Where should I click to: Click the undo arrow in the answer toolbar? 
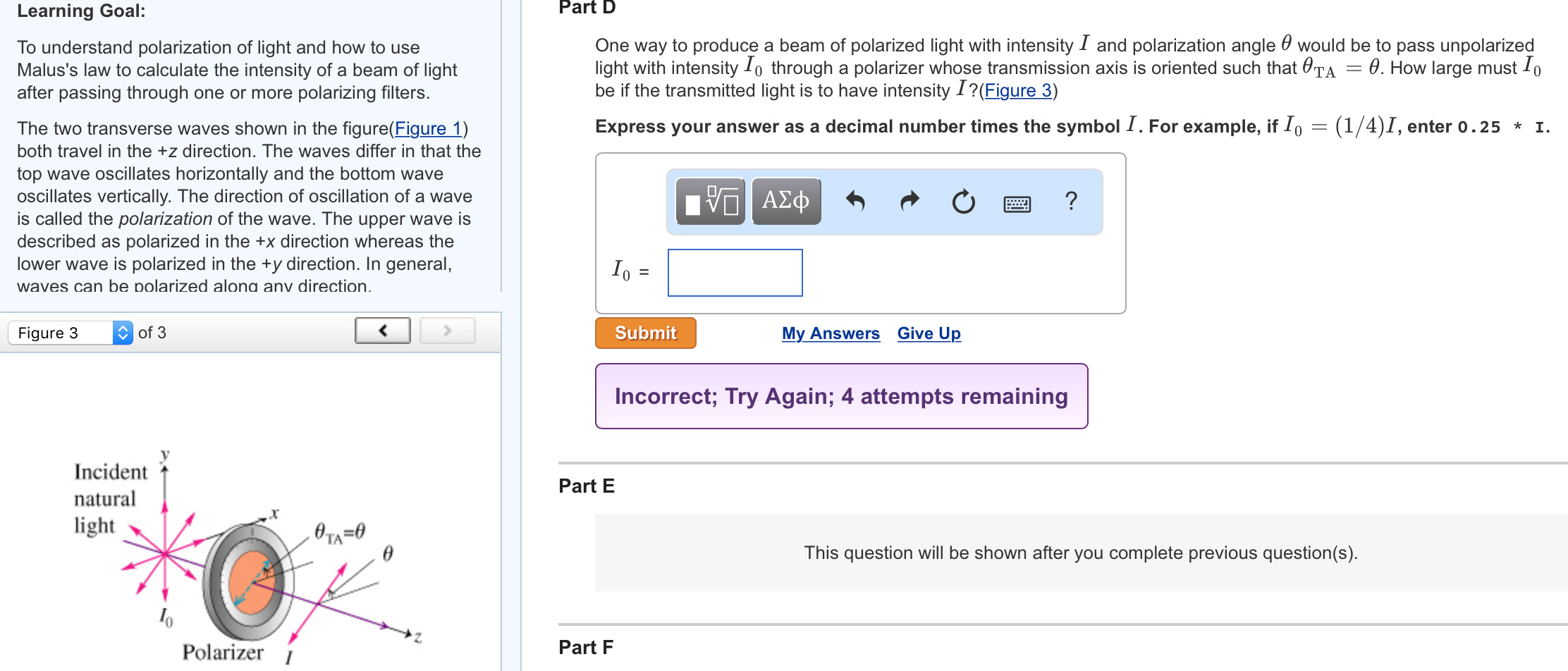click(x=855, y=202)
